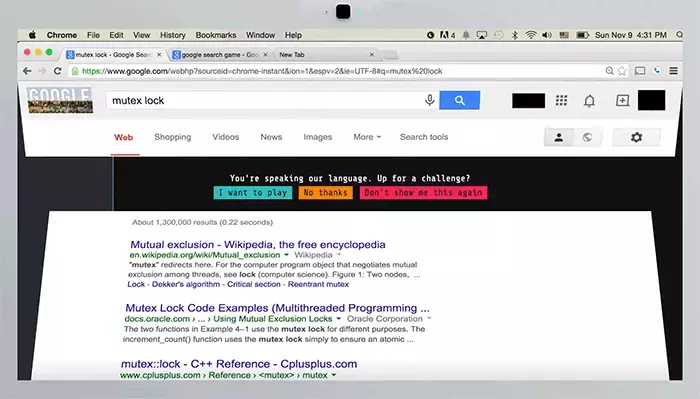Open the Google apps grid icon

pos(561,101)
